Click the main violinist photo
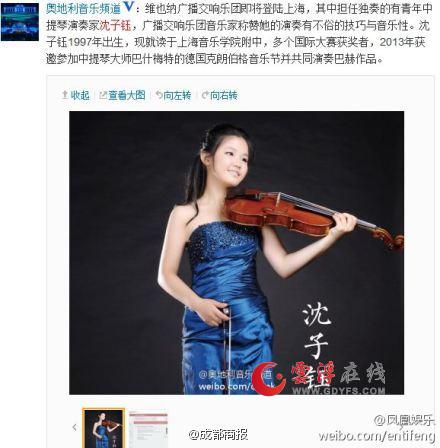Image resolution: width=440 pixels, height=448 pixels. 236,253
